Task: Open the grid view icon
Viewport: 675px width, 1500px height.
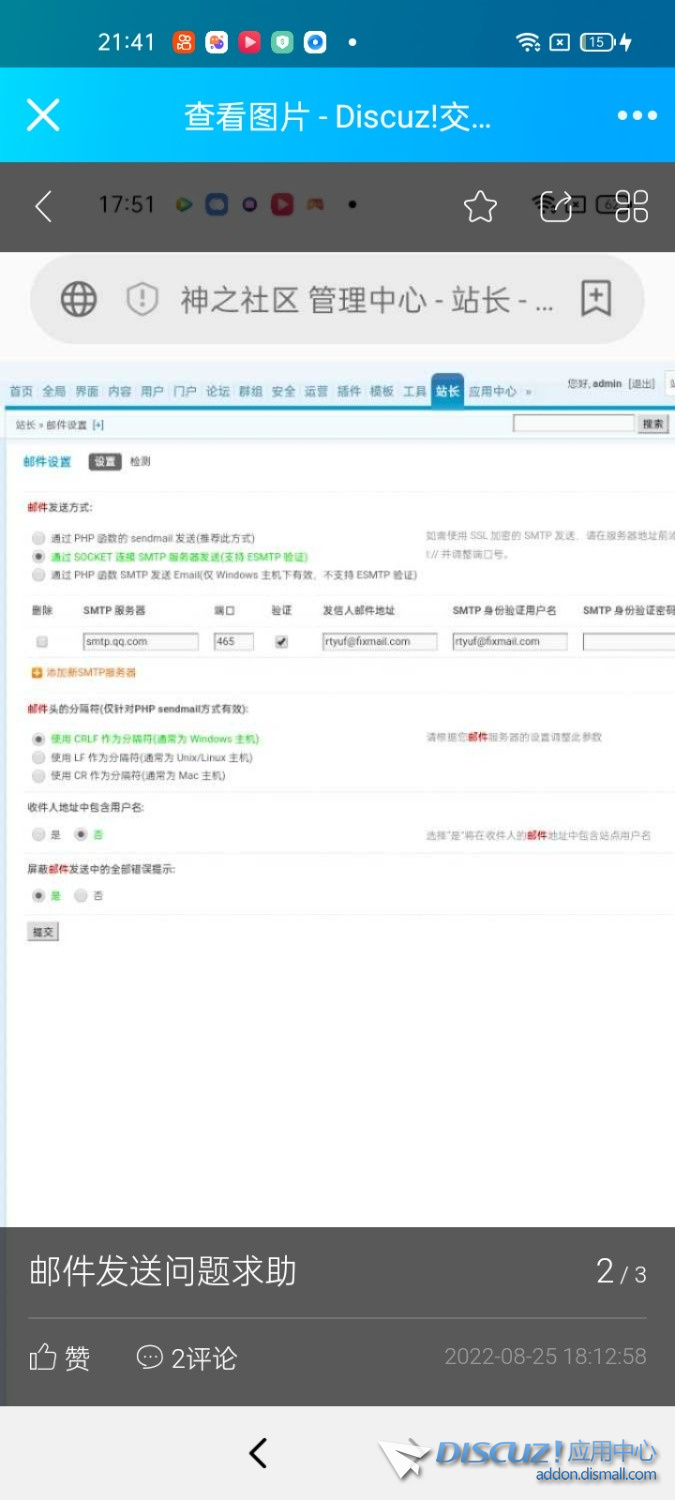Action: click(x=632, y=206)
